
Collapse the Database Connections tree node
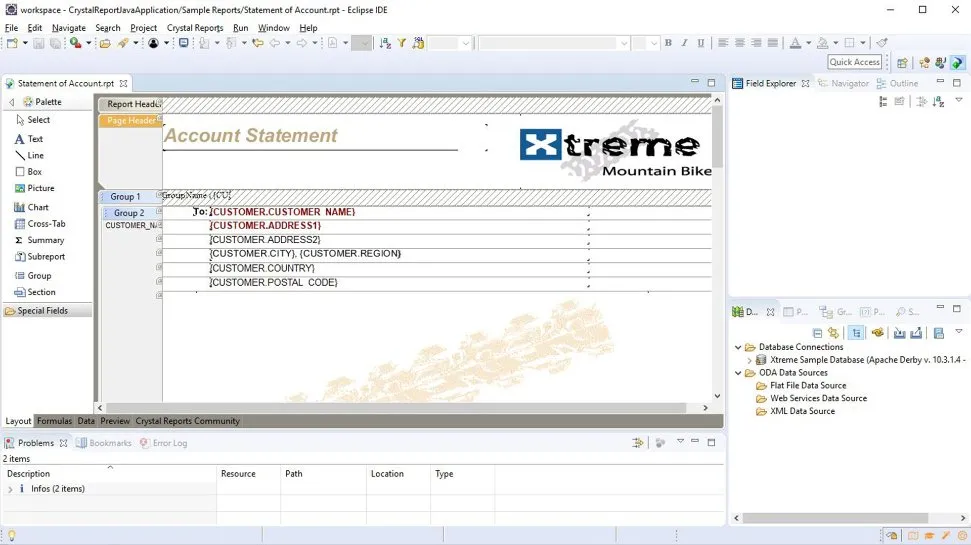738,347
